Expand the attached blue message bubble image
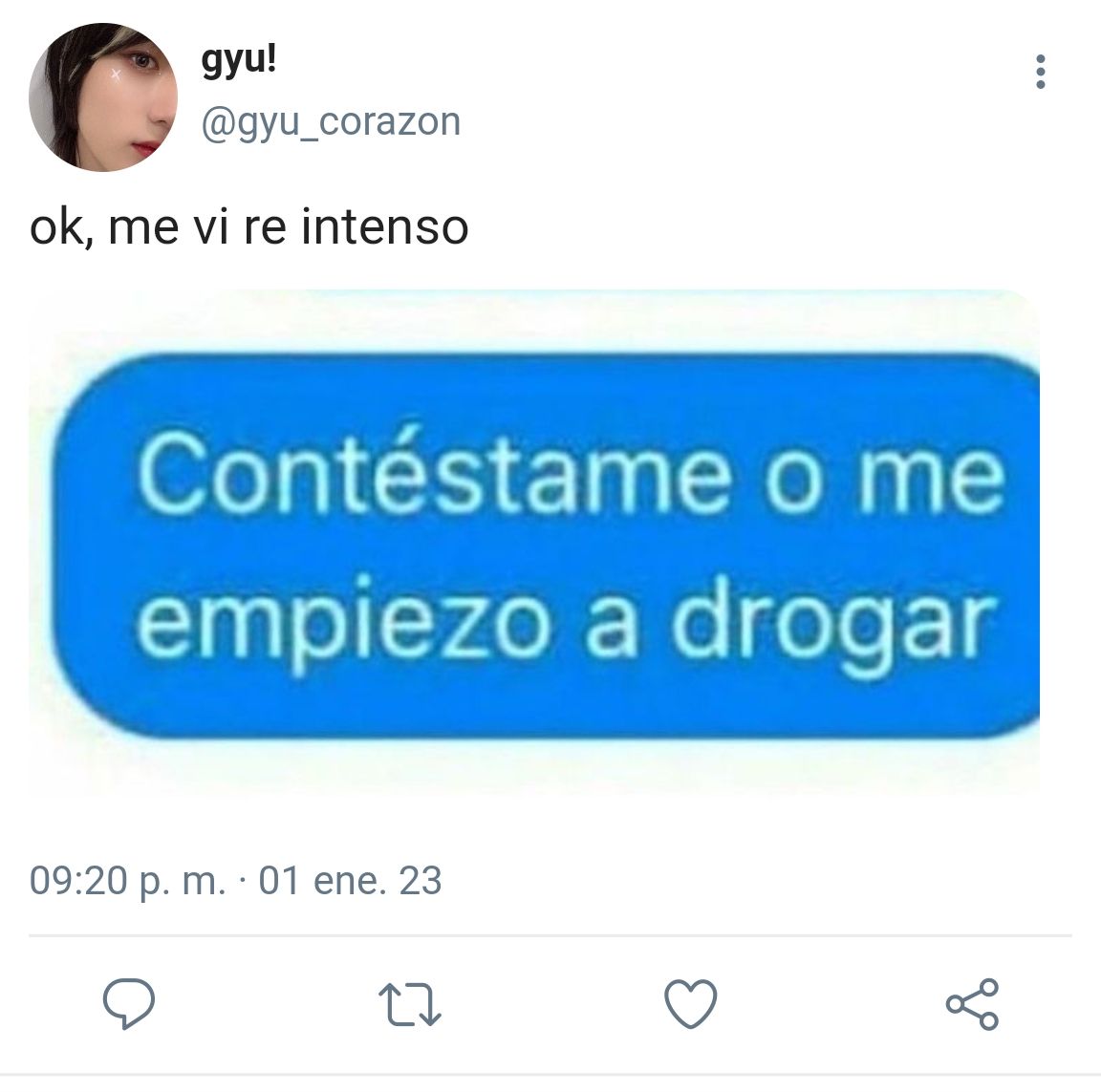This screenshot has width=1101, height=1092. point(534,542)
